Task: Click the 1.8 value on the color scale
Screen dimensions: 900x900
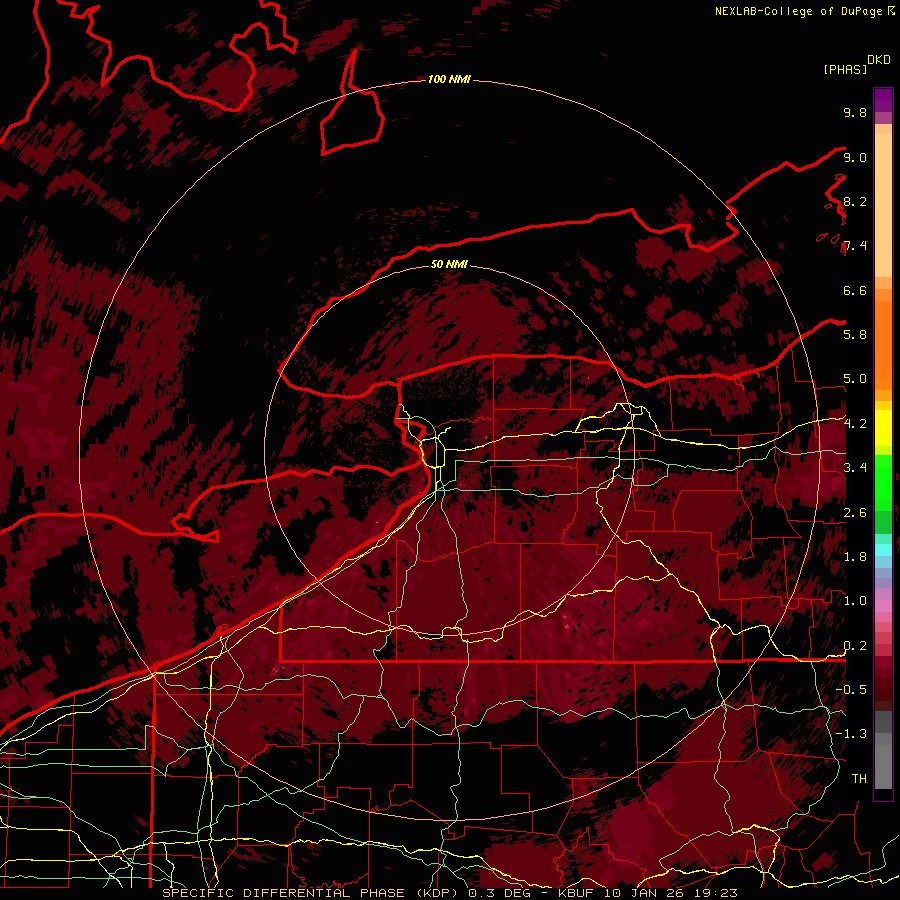Action: (855, 557)
